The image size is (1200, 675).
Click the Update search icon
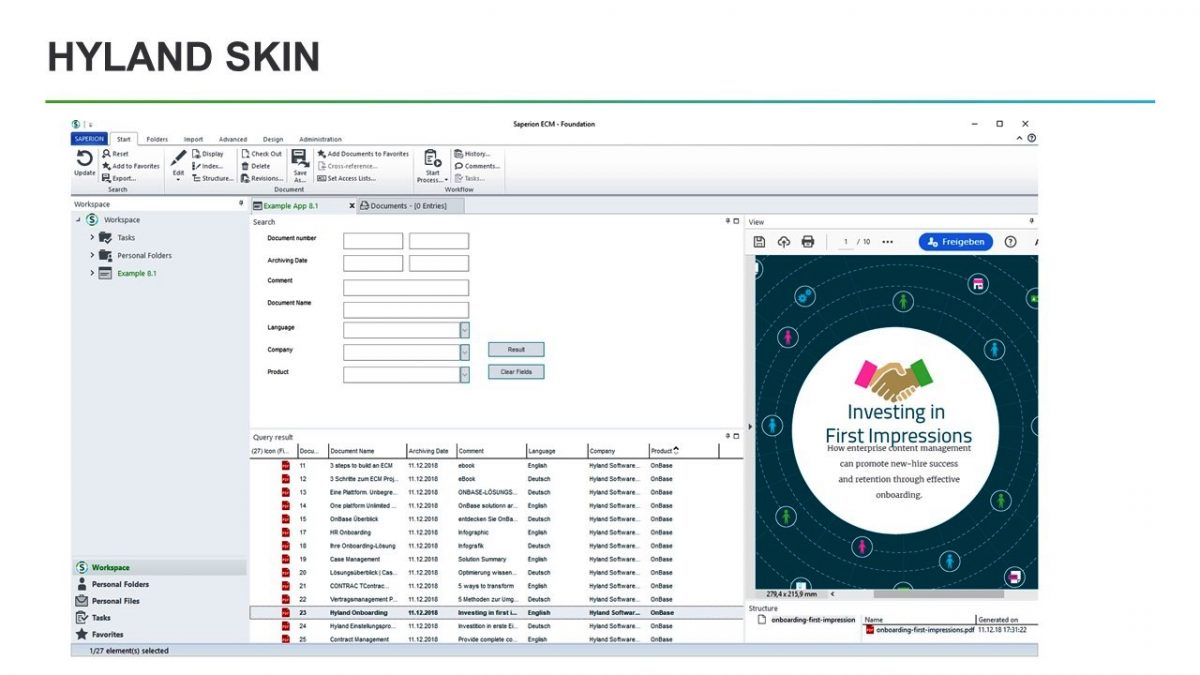pos(84,161)
